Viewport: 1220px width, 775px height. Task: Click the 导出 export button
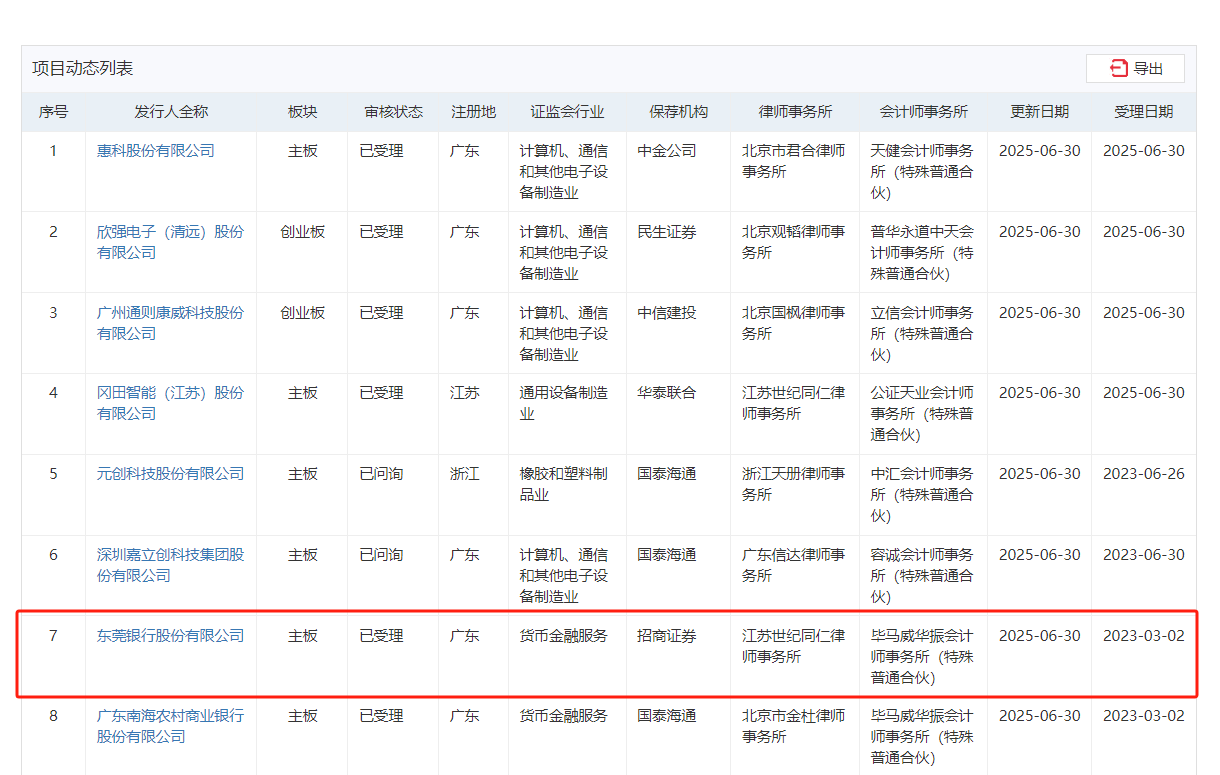click(1135, 68)
